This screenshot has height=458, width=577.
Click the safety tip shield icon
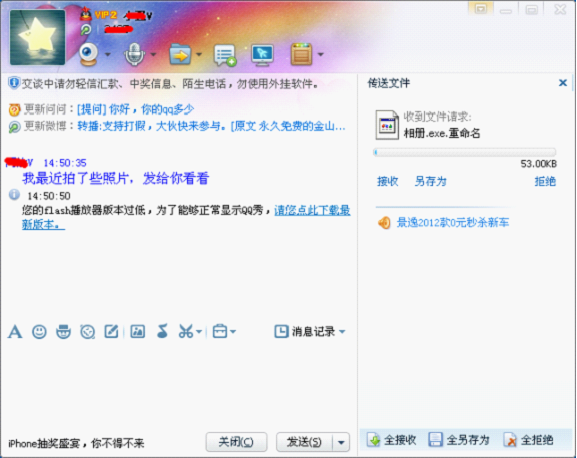[14, 83]
